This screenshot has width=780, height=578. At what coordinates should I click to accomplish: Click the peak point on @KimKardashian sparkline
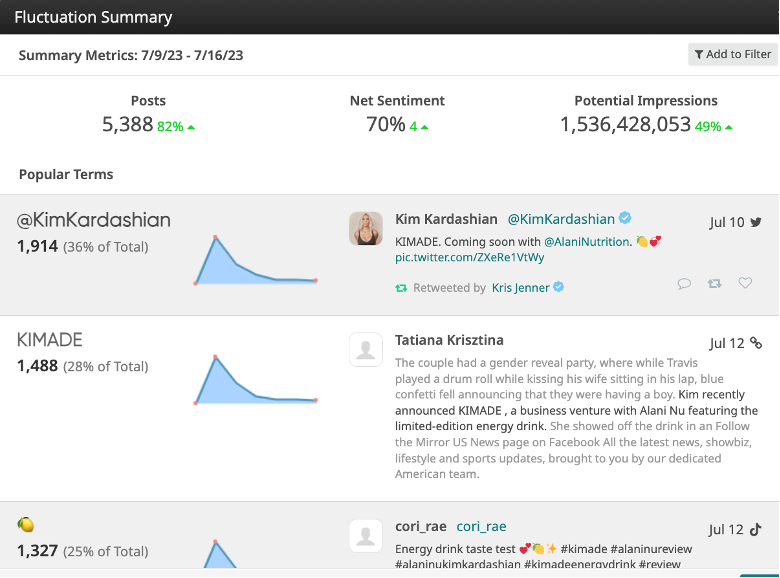click(215, 237)
